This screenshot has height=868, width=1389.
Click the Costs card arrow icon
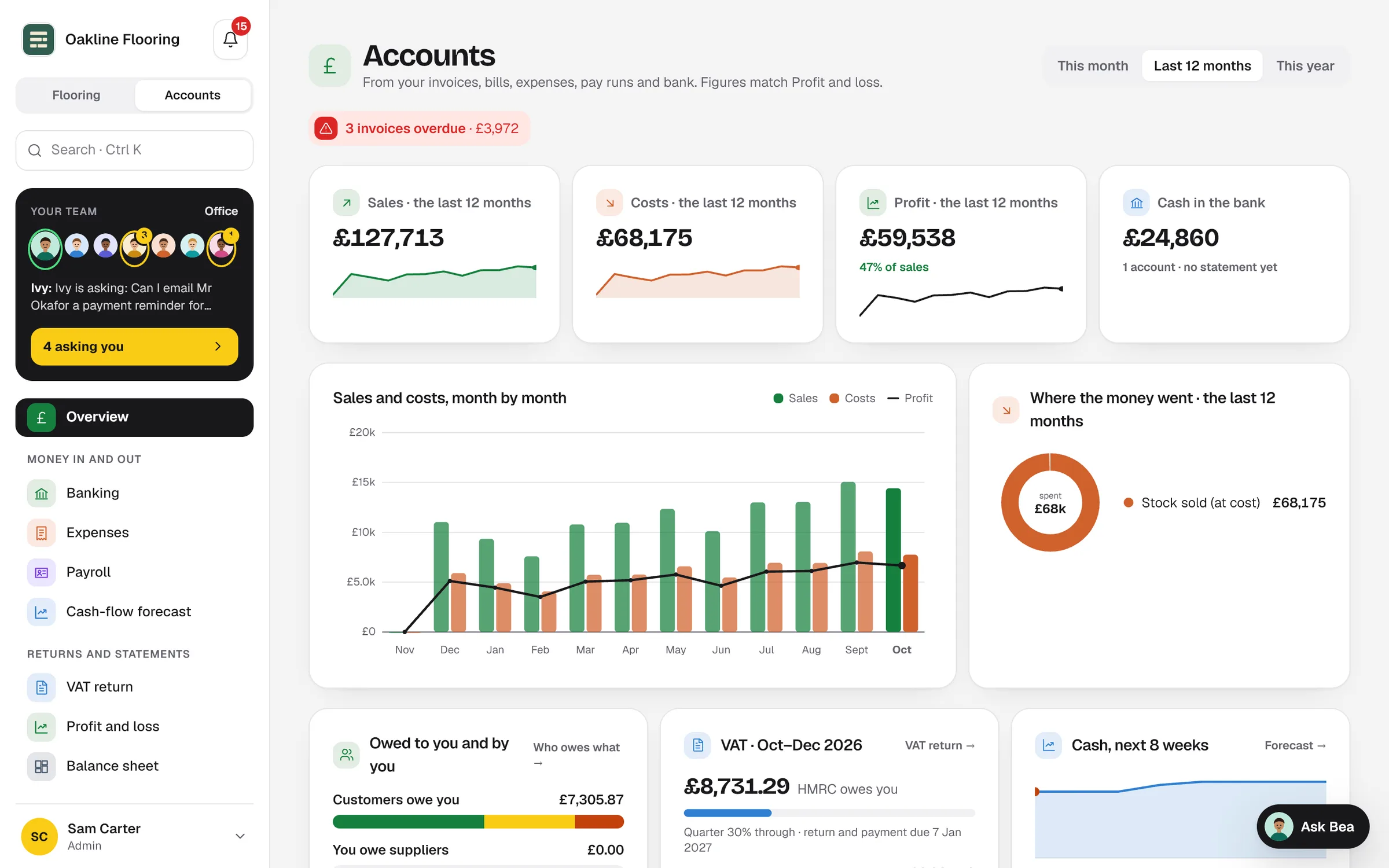(609, 203)
